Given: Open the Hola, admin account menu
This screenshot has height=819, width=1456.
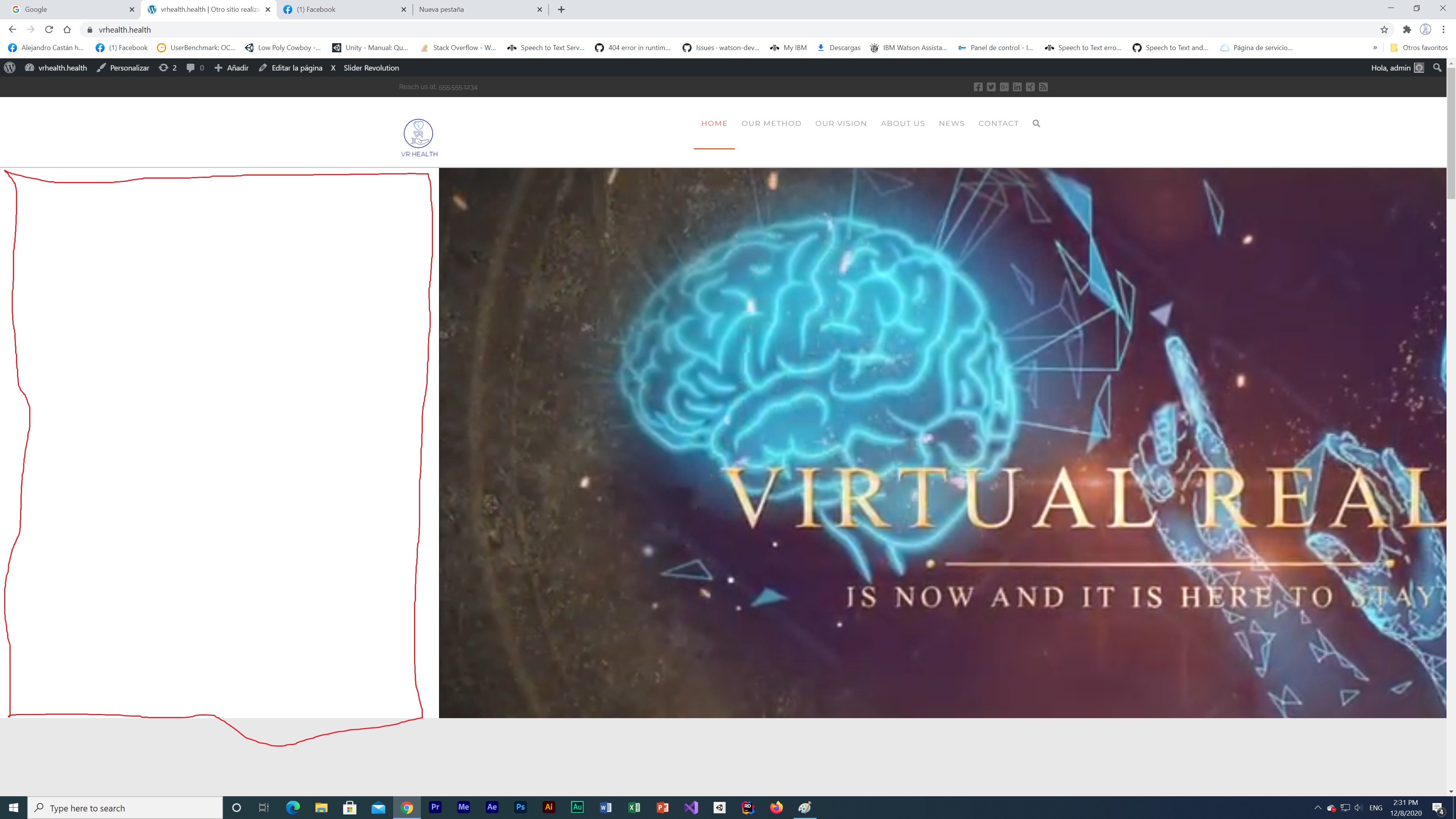Looking at the screenshot, I should point(1397,68).
